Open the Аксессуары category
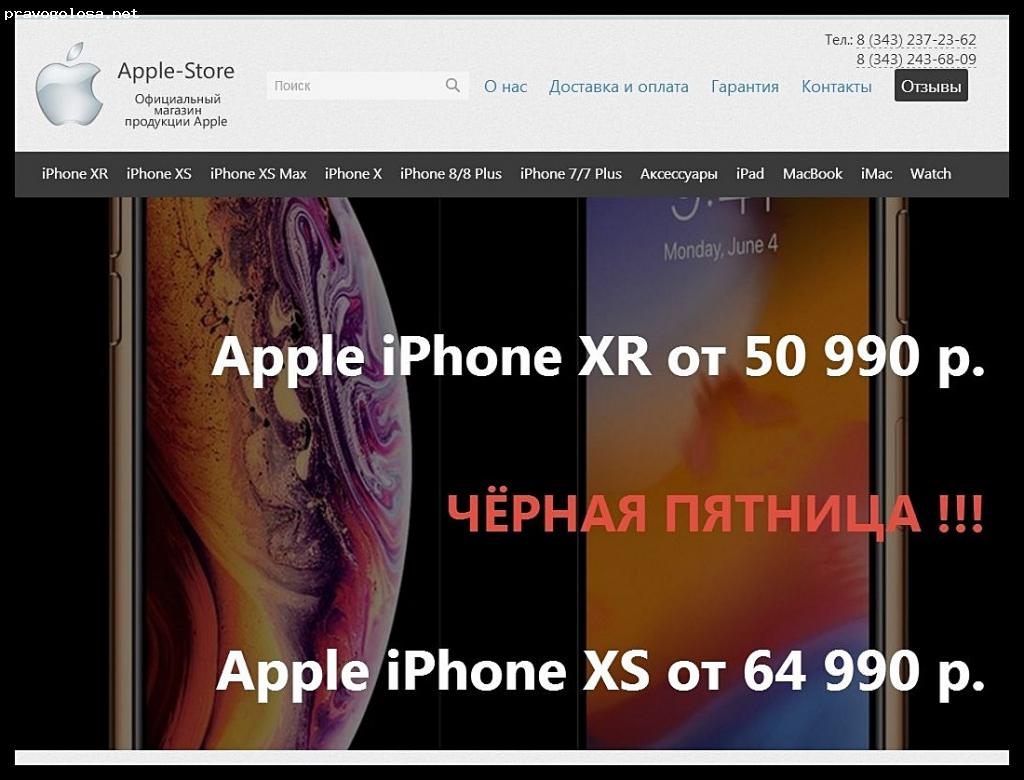 pos(679,174)
